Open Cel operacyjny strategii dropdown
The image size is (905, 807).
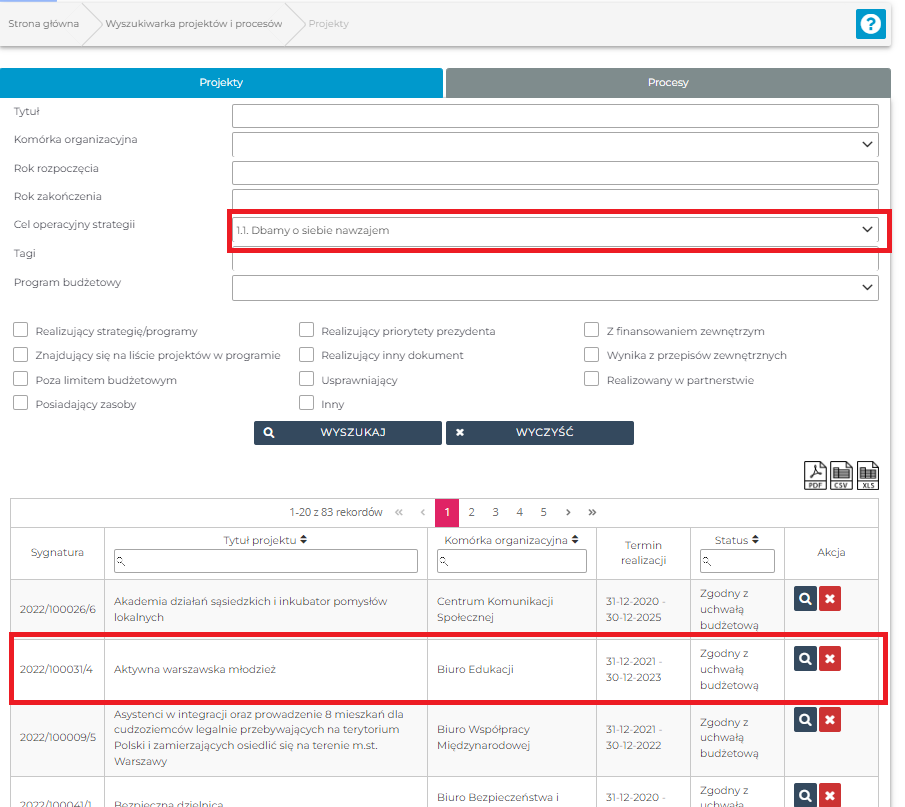tap(866, 230)
